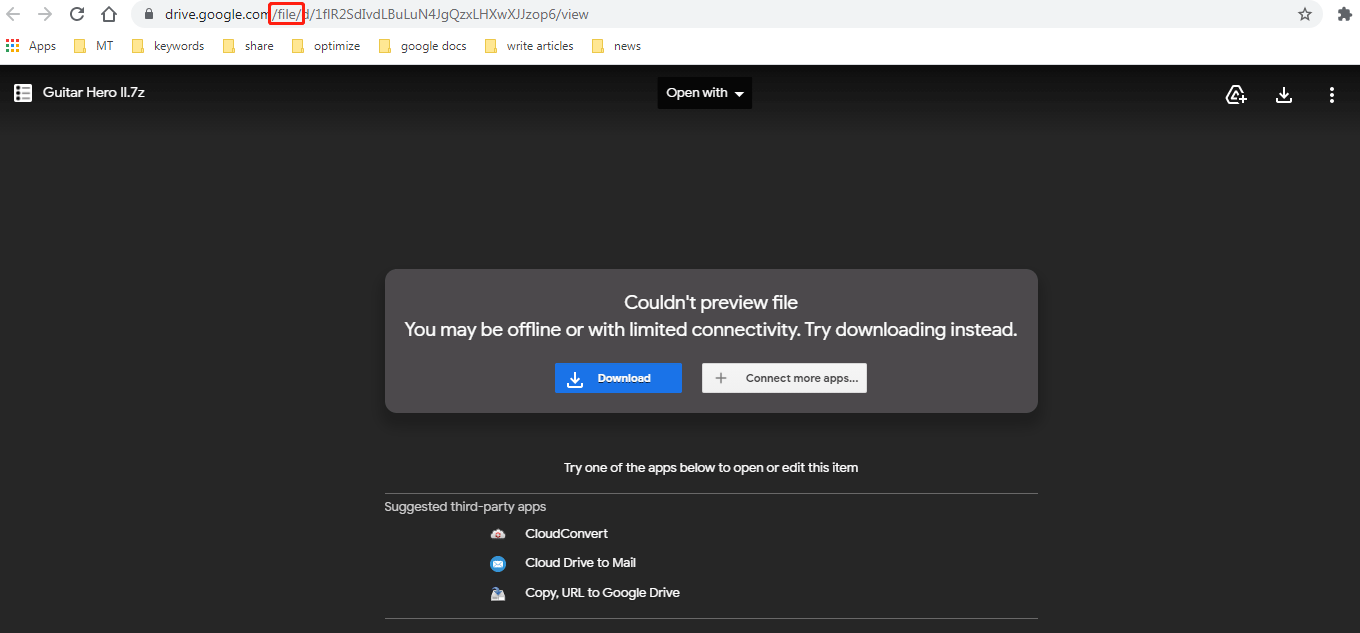Viewport: 1360px width, 633px height.
Task: Click the browser extensions puzzle icon
Action: point(1345,14)
